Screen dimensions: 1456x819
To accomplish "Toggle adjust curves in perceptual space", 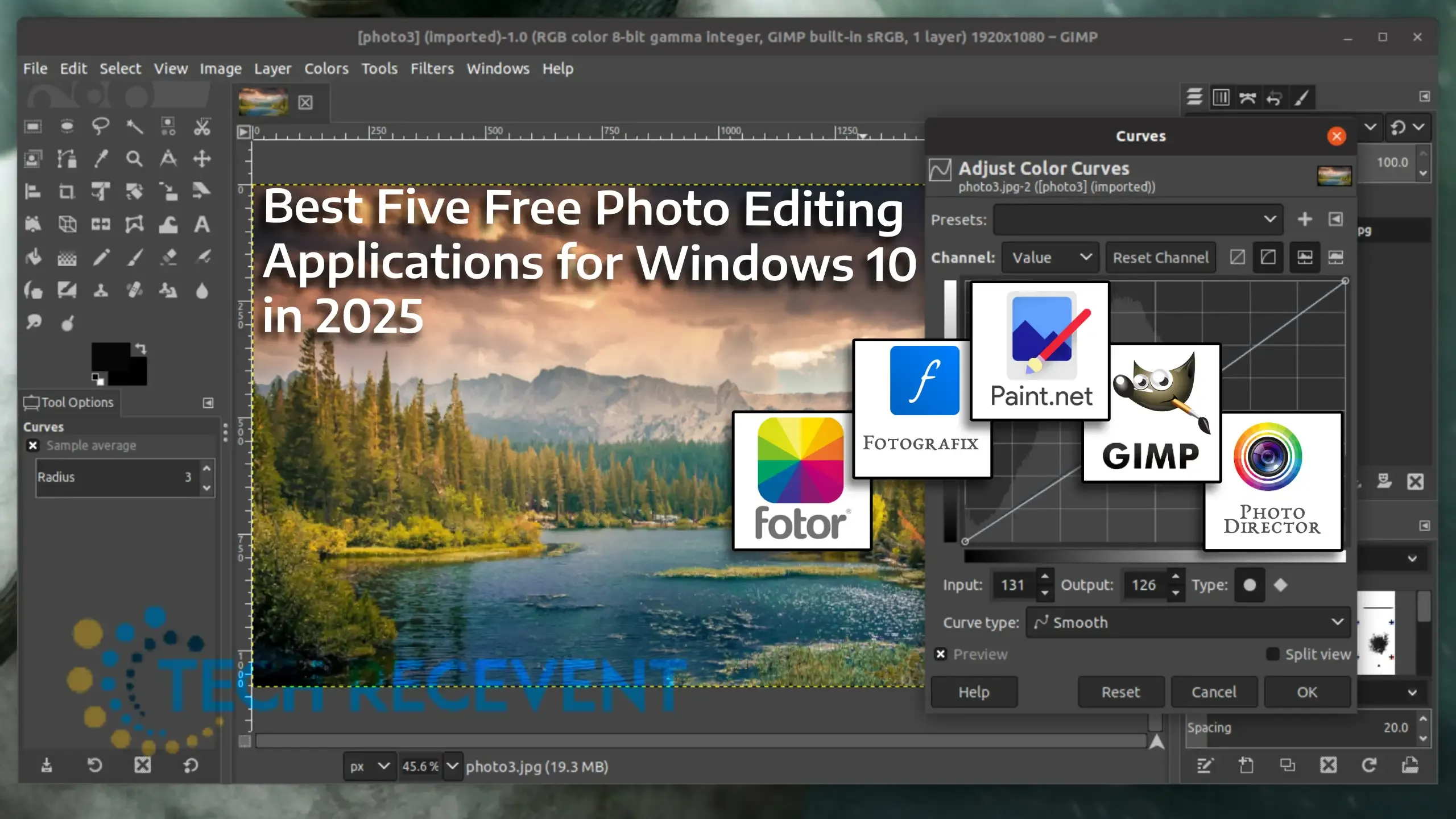I will click(1268, 258).
